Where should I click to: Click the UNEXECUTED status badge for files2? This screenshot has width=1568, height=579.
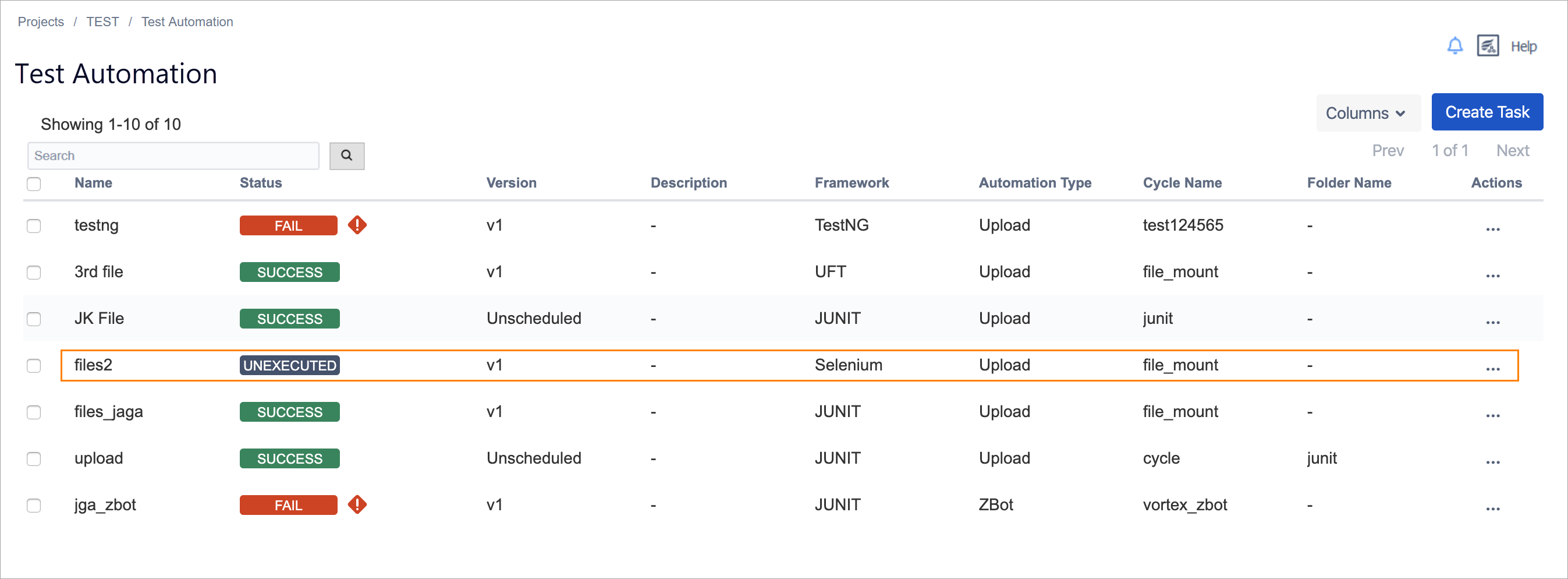tap(290, 365)
